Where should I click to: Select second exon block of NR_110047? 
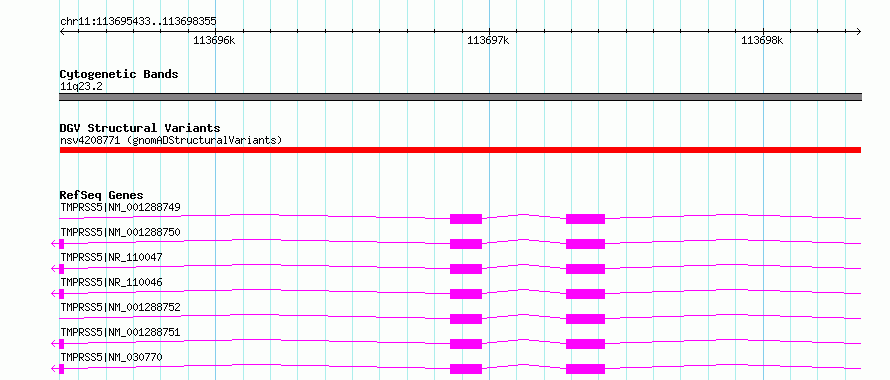coord(585,269)
